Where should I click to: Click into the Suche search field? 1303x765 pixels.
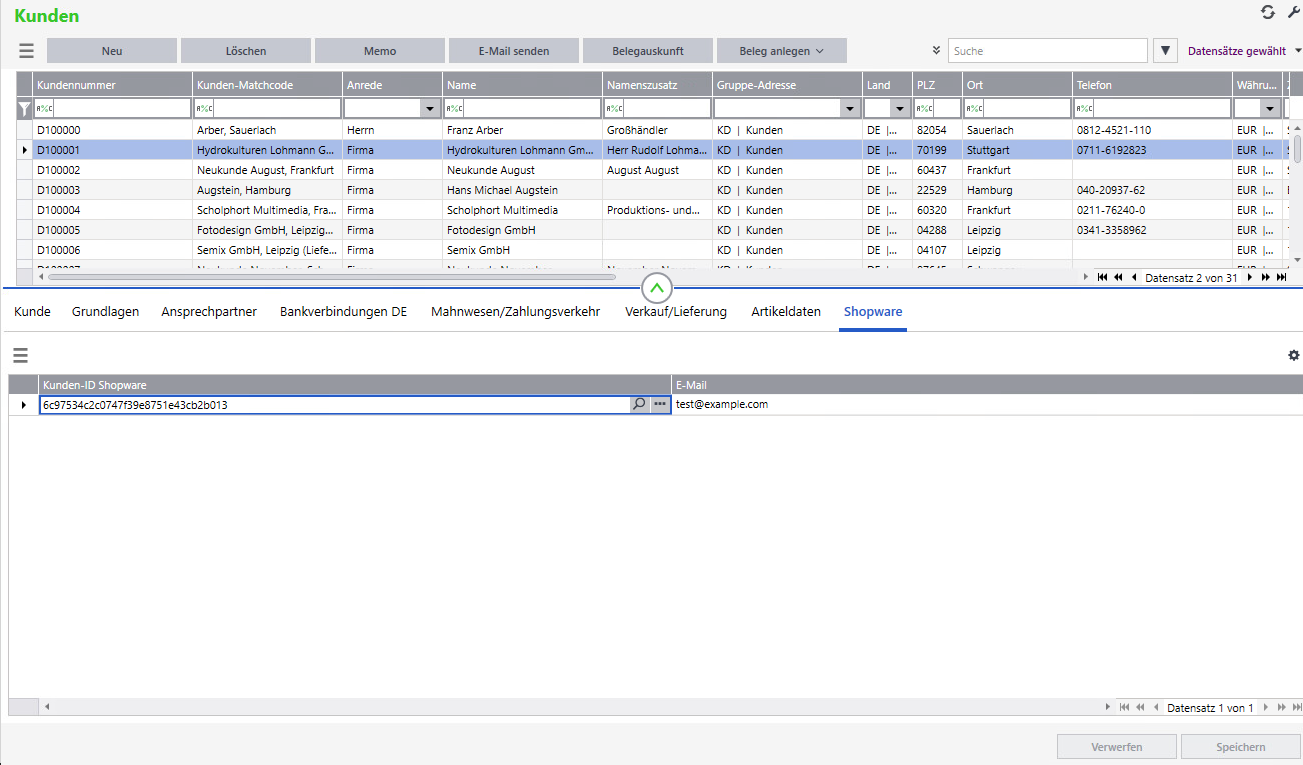click(1047, 51)
